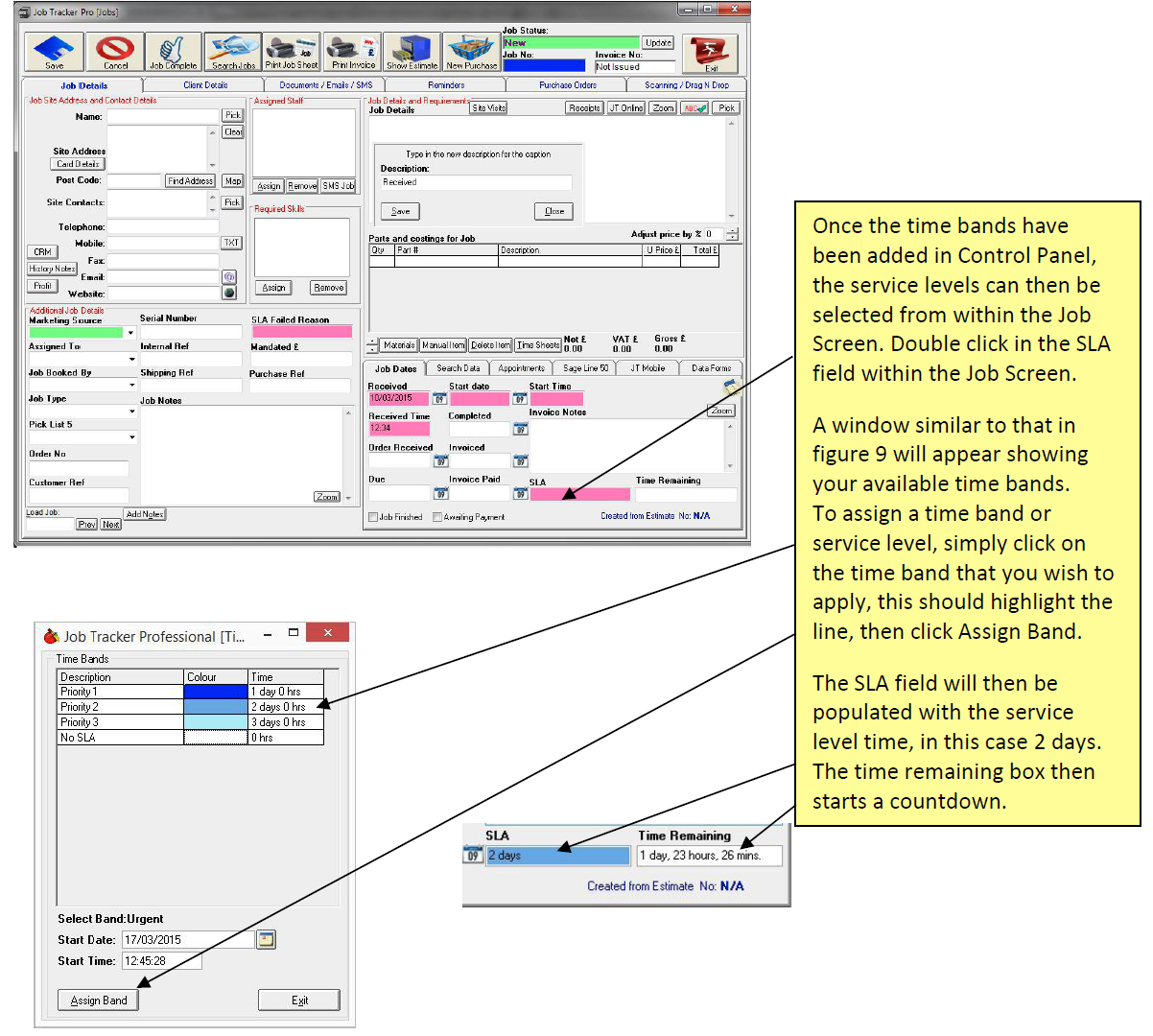Click the Exit button in the Time Bands dialog
The image size is (1153, 1036).
[x=299, y=1000]
